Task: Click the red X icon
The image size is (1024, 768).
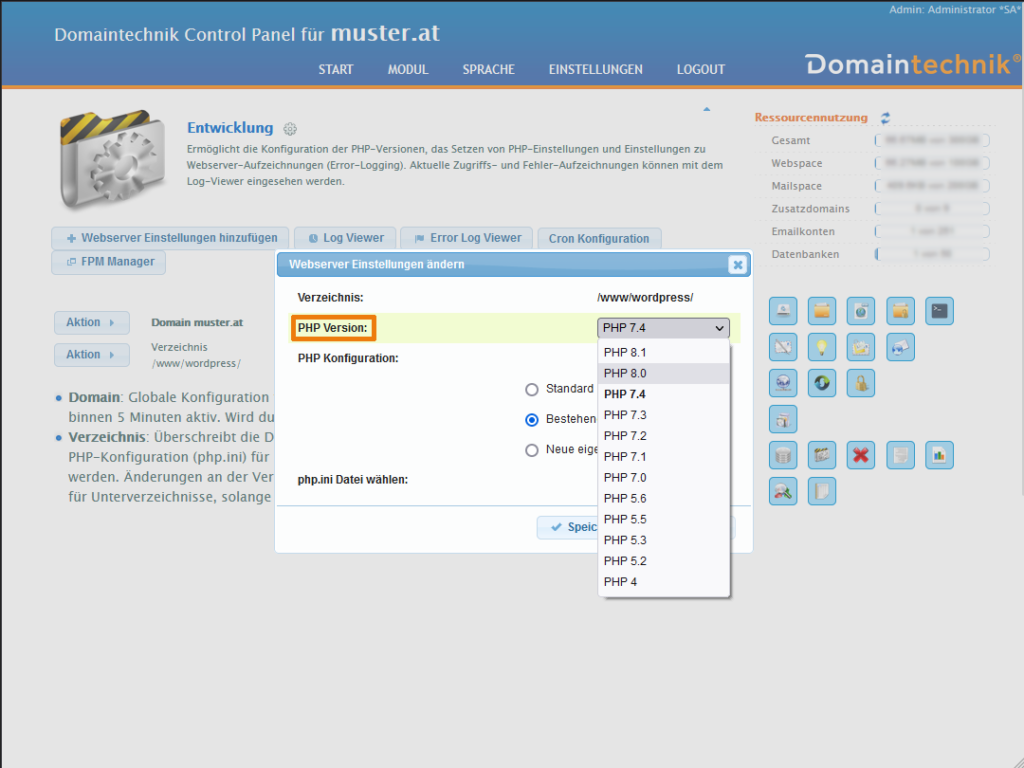Action: (861, 456)
